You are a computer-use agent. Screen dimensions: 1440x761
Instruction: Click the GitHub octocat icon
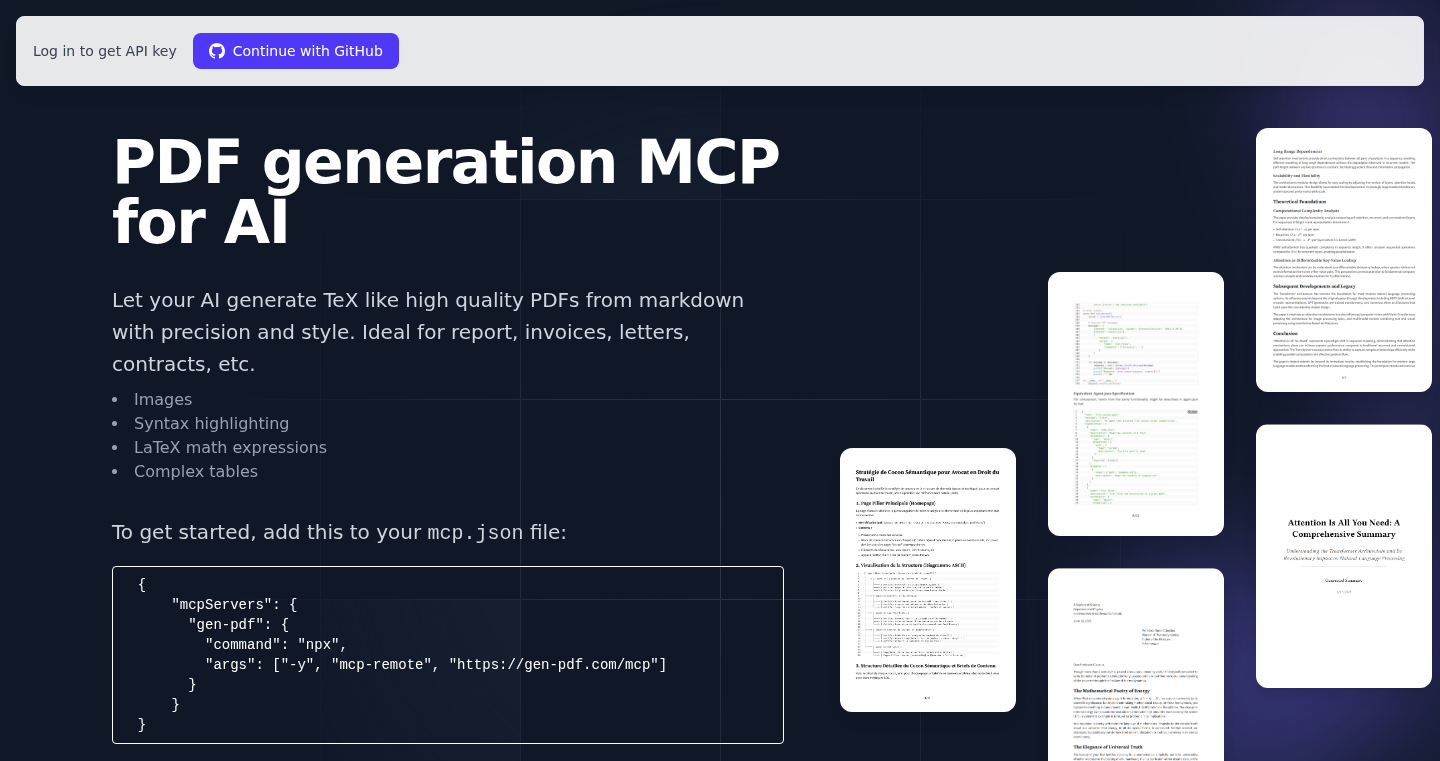click(x=217, y=51)
